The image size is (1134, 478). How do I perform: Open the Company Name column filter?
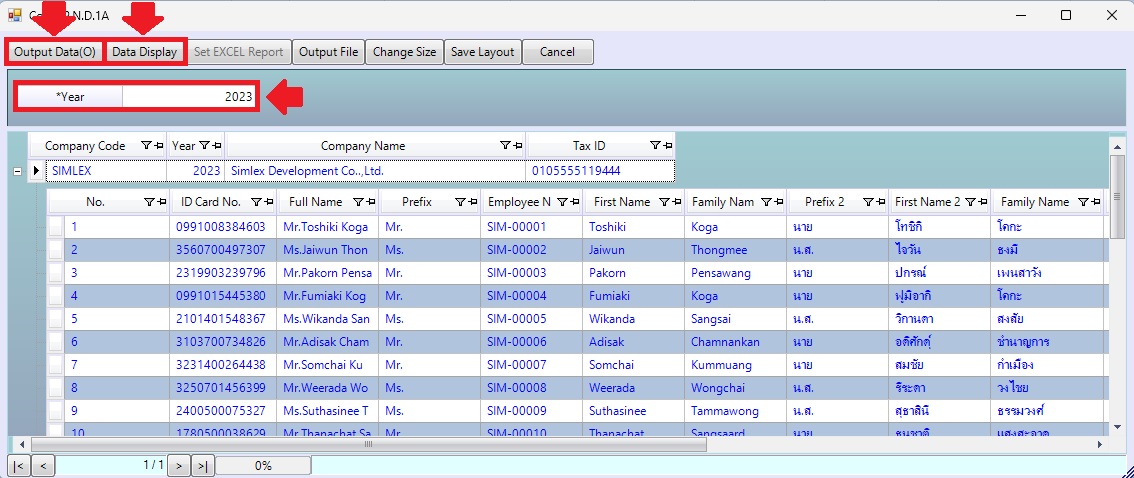(505, 146)
